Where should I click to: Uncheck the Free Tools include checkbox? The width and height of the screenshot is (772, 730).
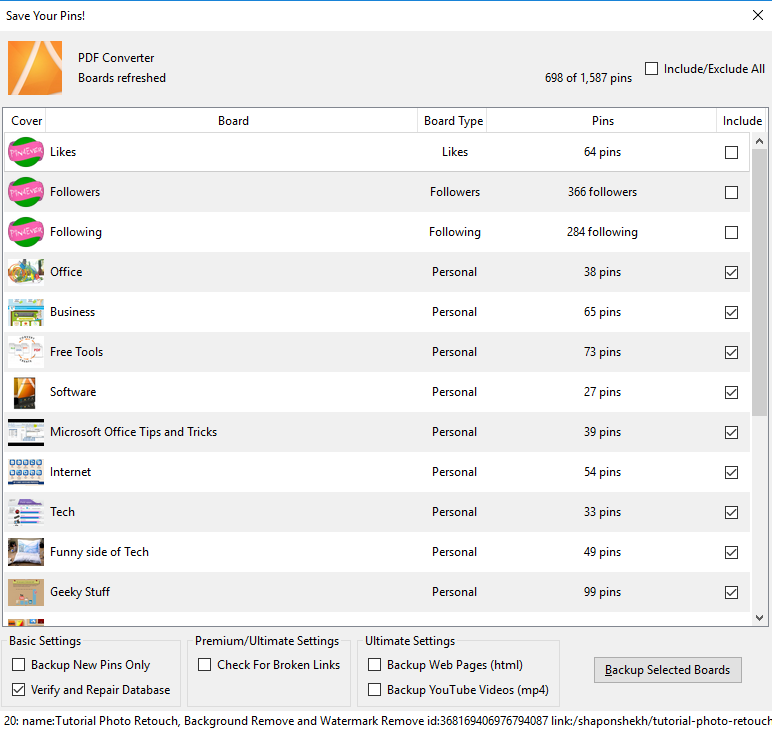click(x=732, y=352)
